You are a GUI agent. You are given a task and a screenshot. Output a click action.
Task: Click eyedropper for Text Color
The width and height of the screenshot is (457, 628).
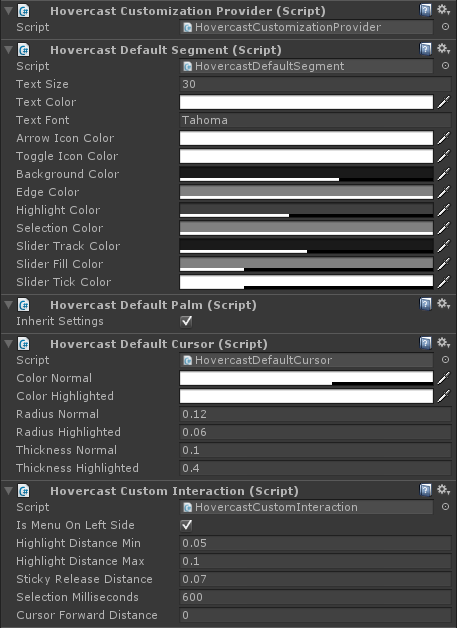coord(443,102)
